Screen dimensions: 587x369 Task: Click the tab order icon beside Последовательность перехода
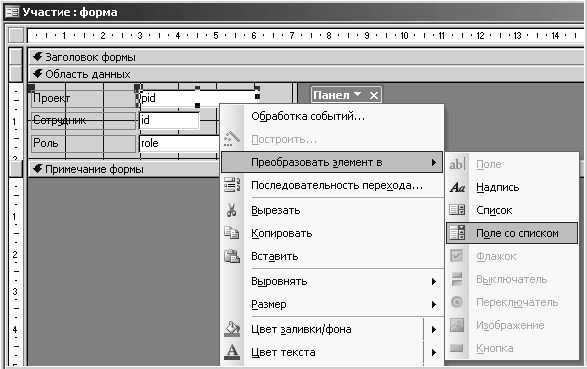point(232,185)
